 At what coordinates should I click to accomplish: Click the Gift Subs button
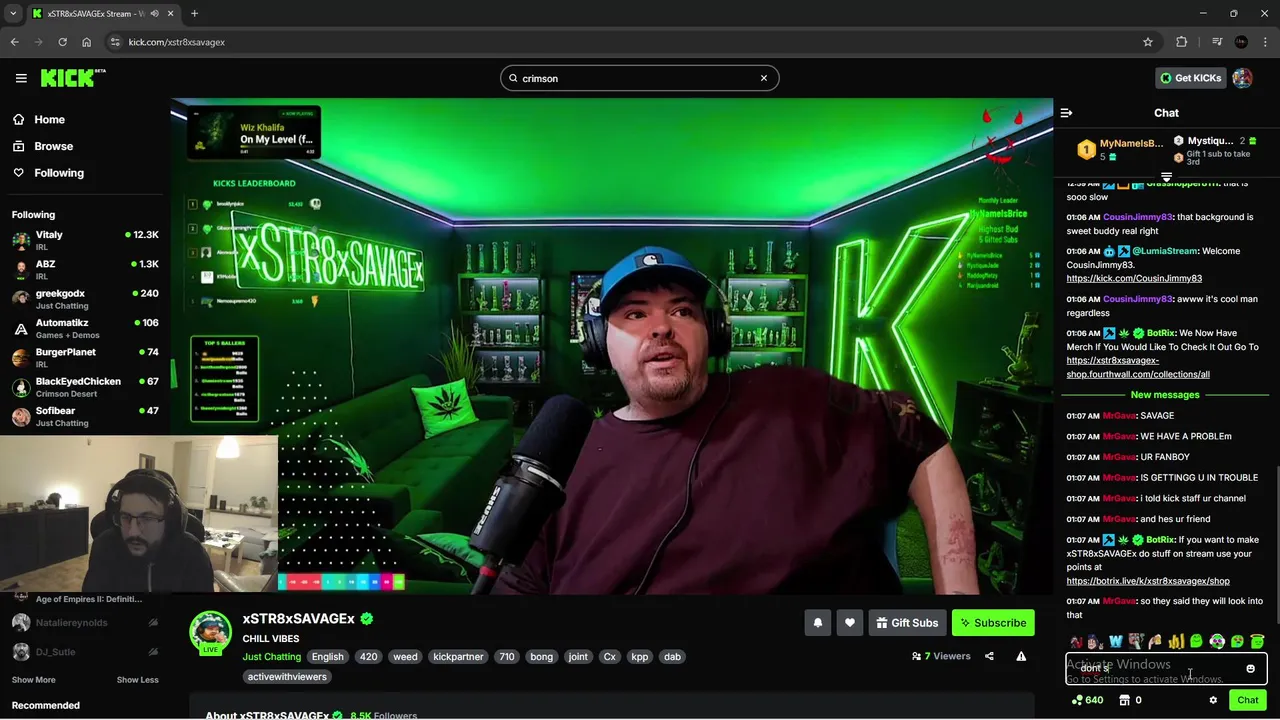click(907, 623)
